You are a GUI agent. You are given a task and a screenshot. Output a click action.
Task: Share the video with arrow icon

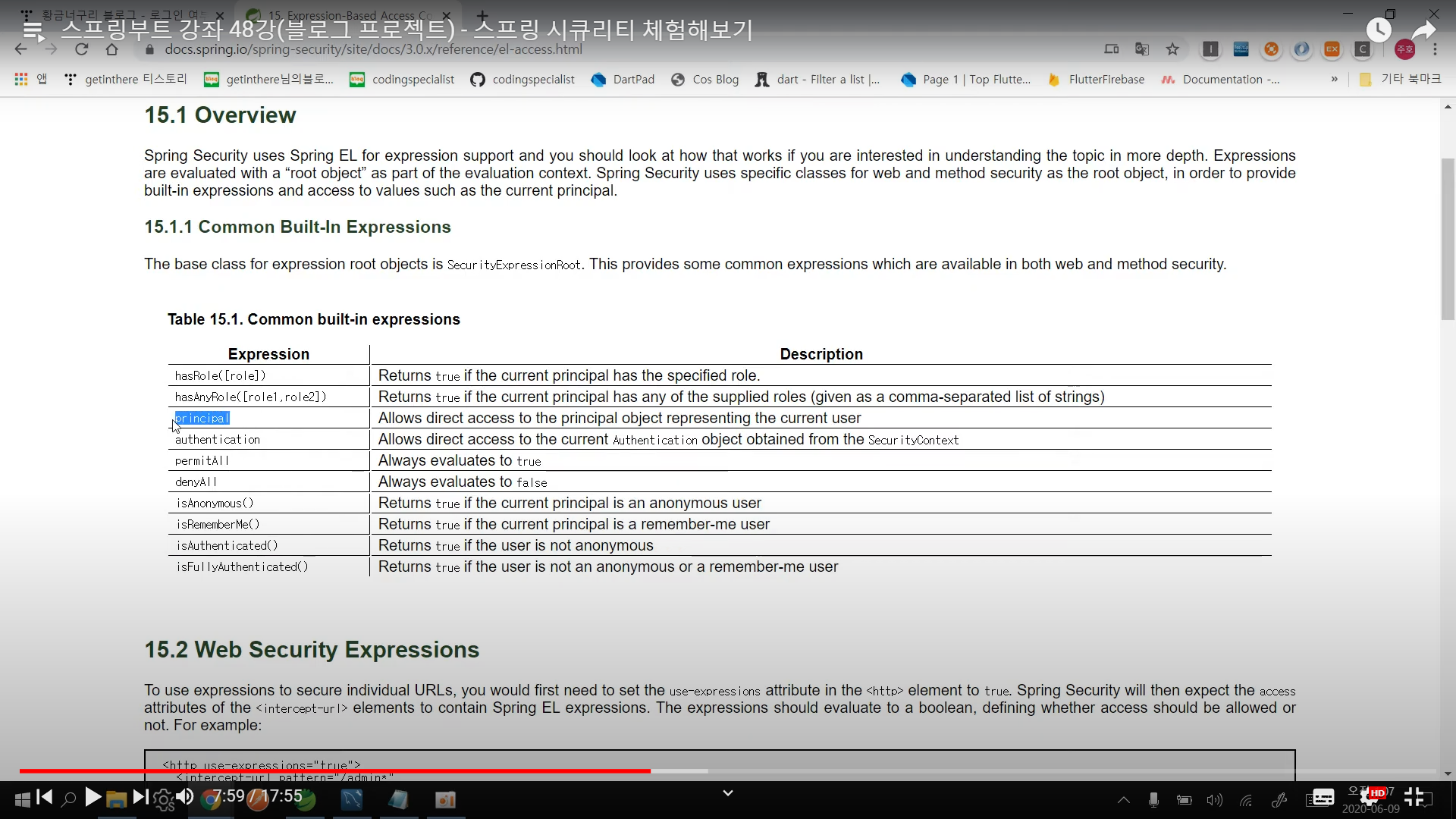point(1423,30)
